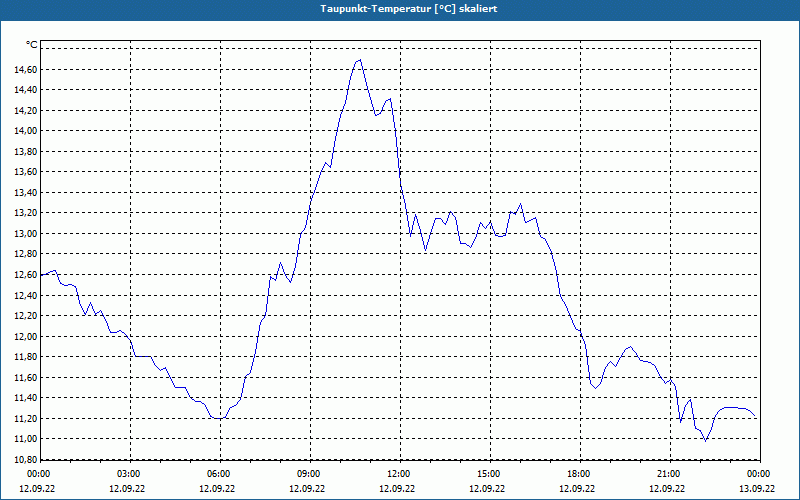Click the '15:00' time label

(x=489, y=474)
